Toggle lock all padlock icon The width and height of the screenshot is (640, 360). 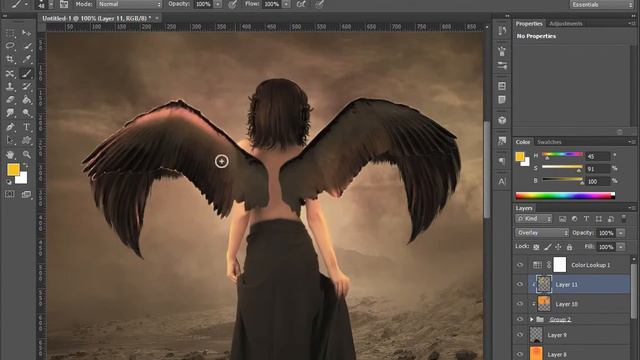[x=569, y=247]
